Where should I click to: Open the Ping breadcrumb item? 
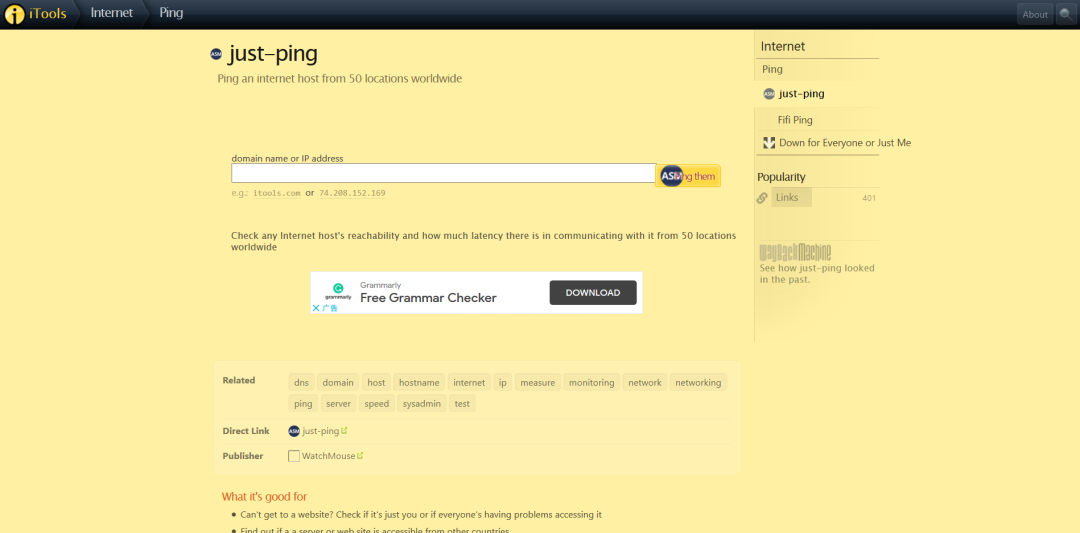click(x=171, y=14)
